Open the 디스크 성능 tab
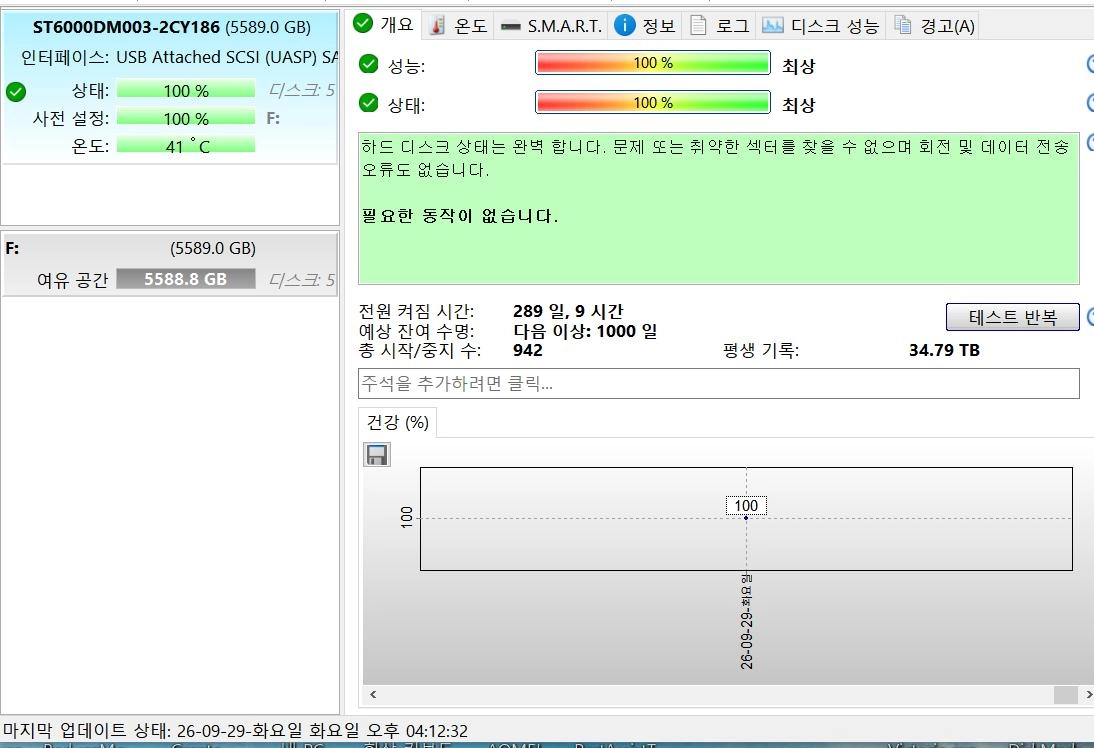 tap(820, 26)
